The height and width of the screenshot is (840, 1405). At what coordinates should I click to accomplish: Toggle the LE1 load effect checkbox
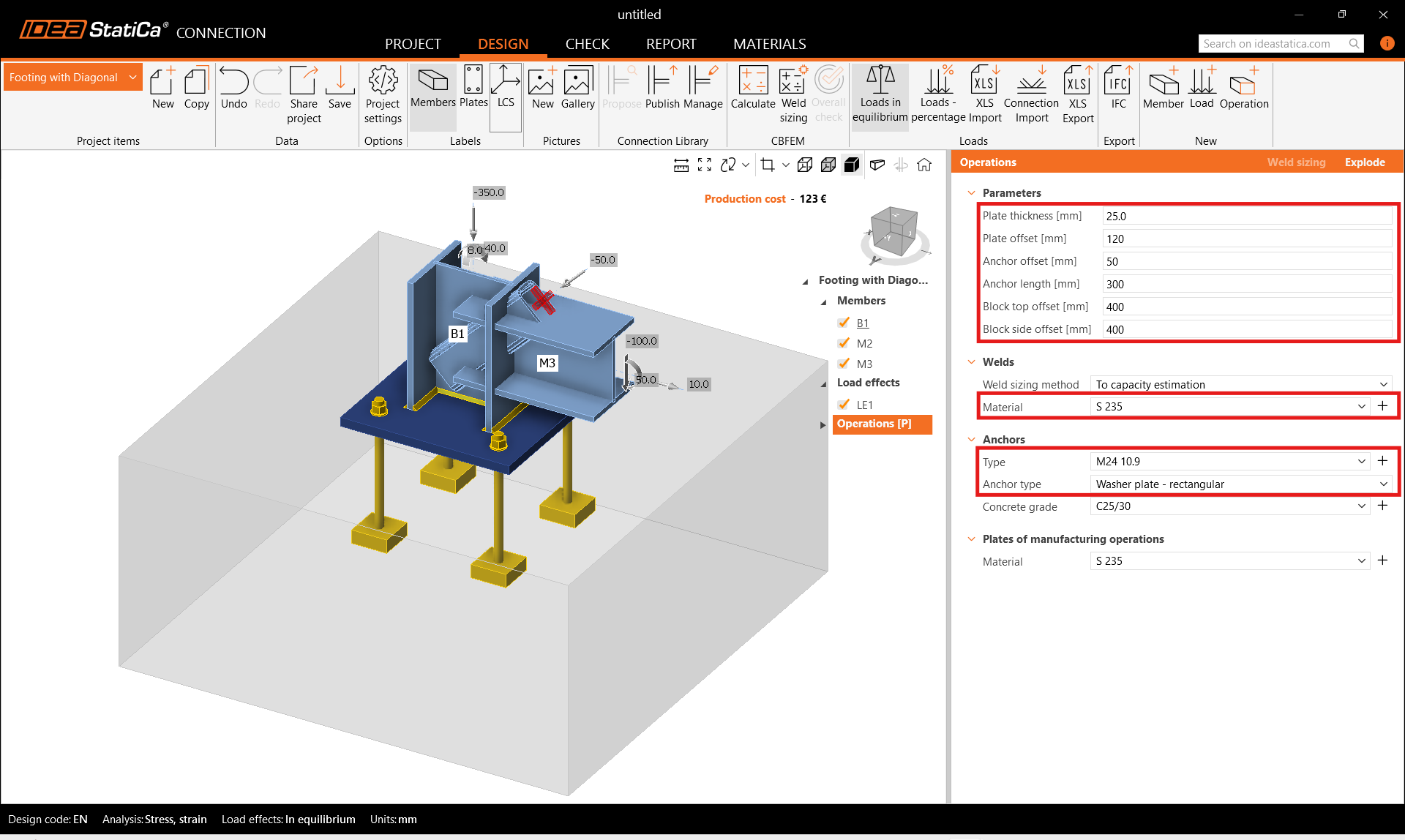844,405
